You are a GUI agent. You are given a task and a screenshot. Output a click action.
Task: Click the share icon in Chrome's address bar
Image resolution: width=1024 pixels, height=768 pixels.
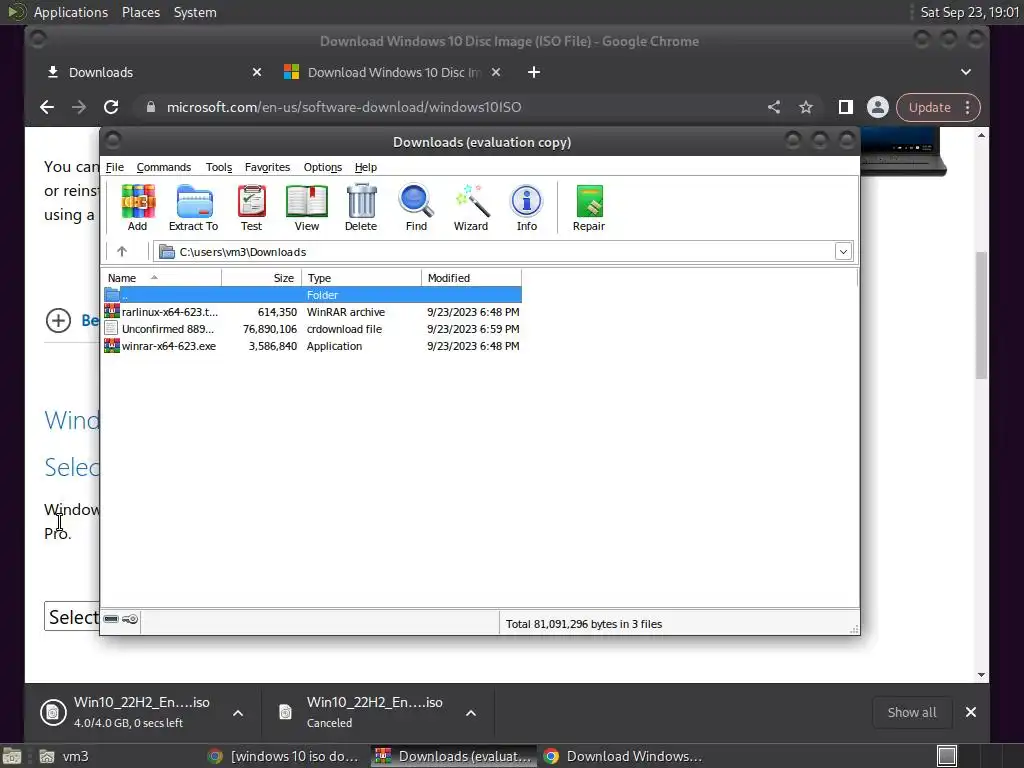pos(774,107)
